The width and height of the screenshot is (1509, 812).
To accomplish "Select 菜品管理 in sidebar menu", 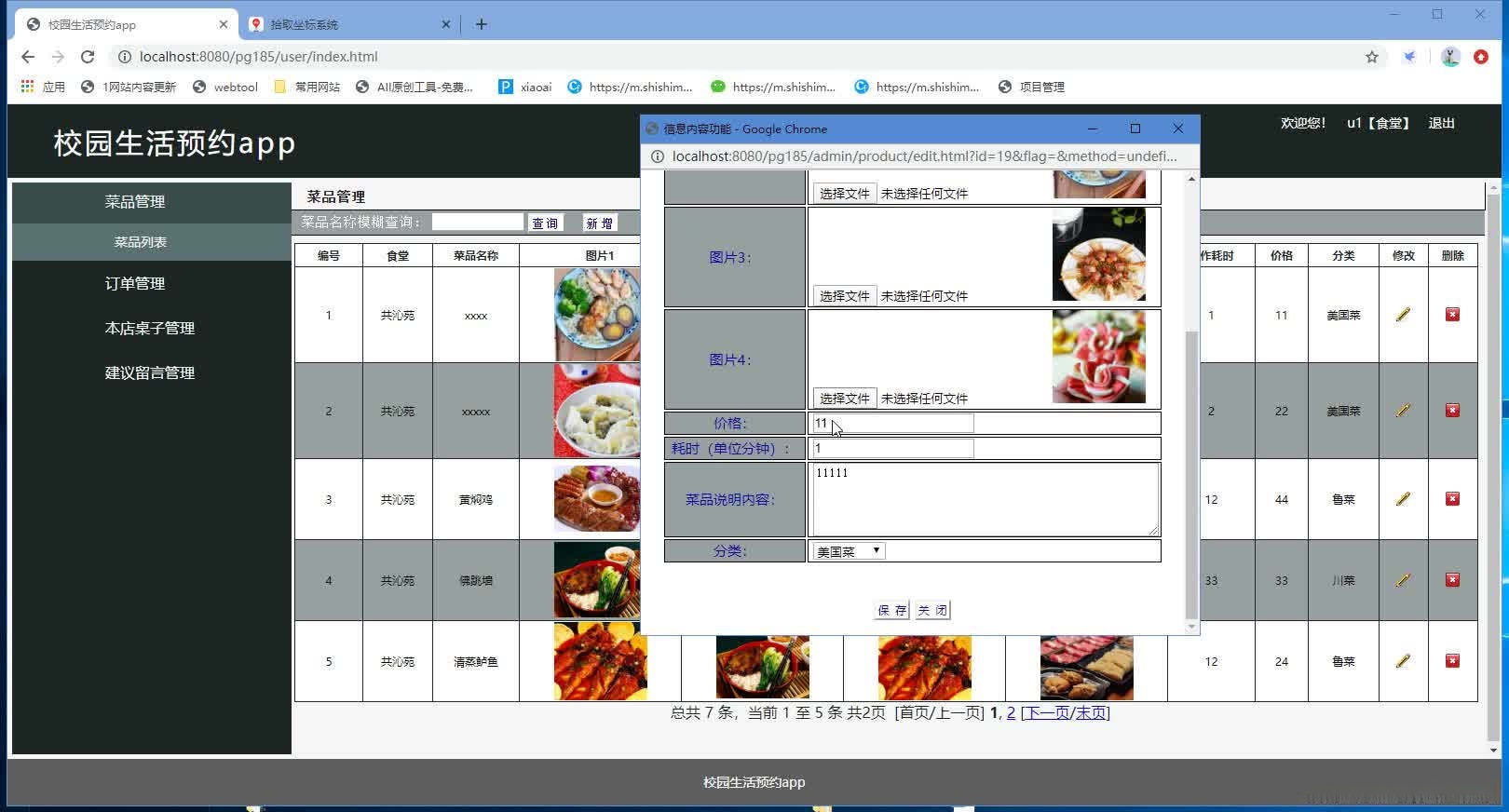I will pos(135,201).
